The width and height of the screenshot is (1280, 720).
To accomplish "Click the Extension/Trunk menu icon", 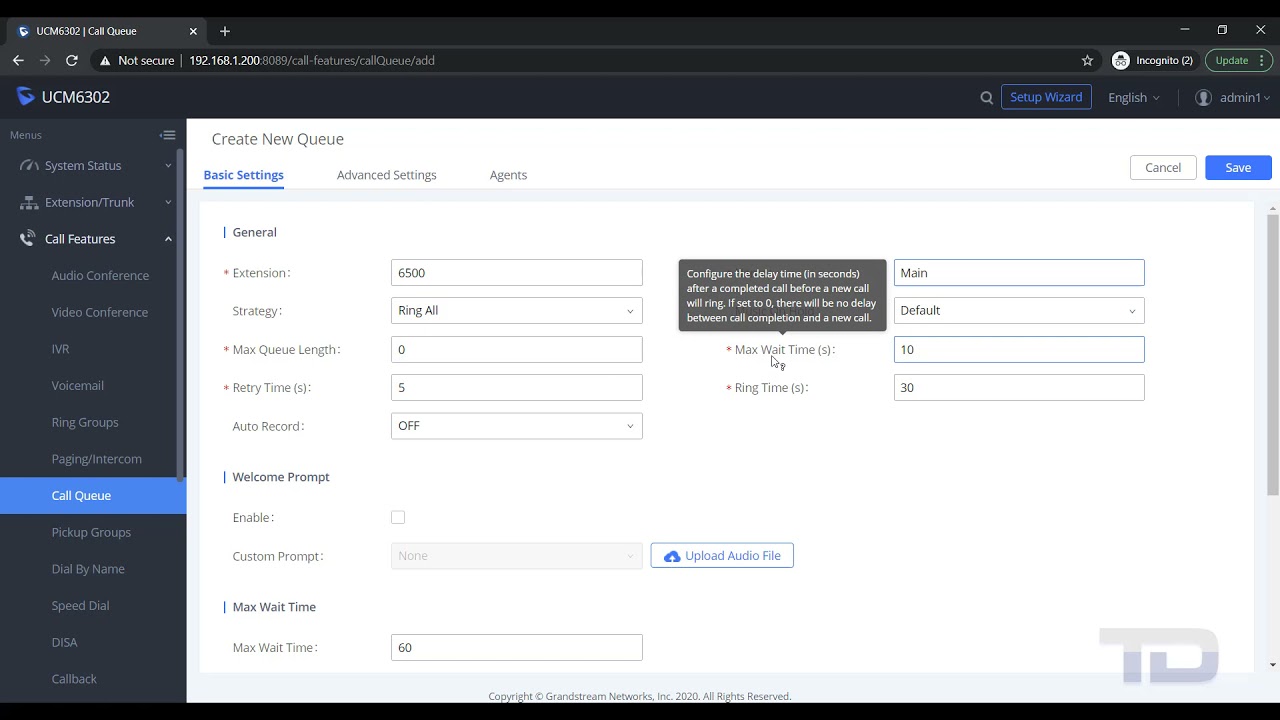I will coord(28,202).
